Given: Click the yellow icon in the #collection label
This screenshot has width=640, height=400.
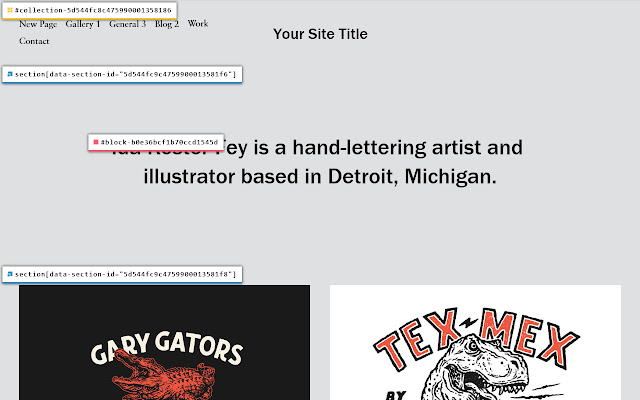Looking at the screenshot, I should [x=10, y=10].
